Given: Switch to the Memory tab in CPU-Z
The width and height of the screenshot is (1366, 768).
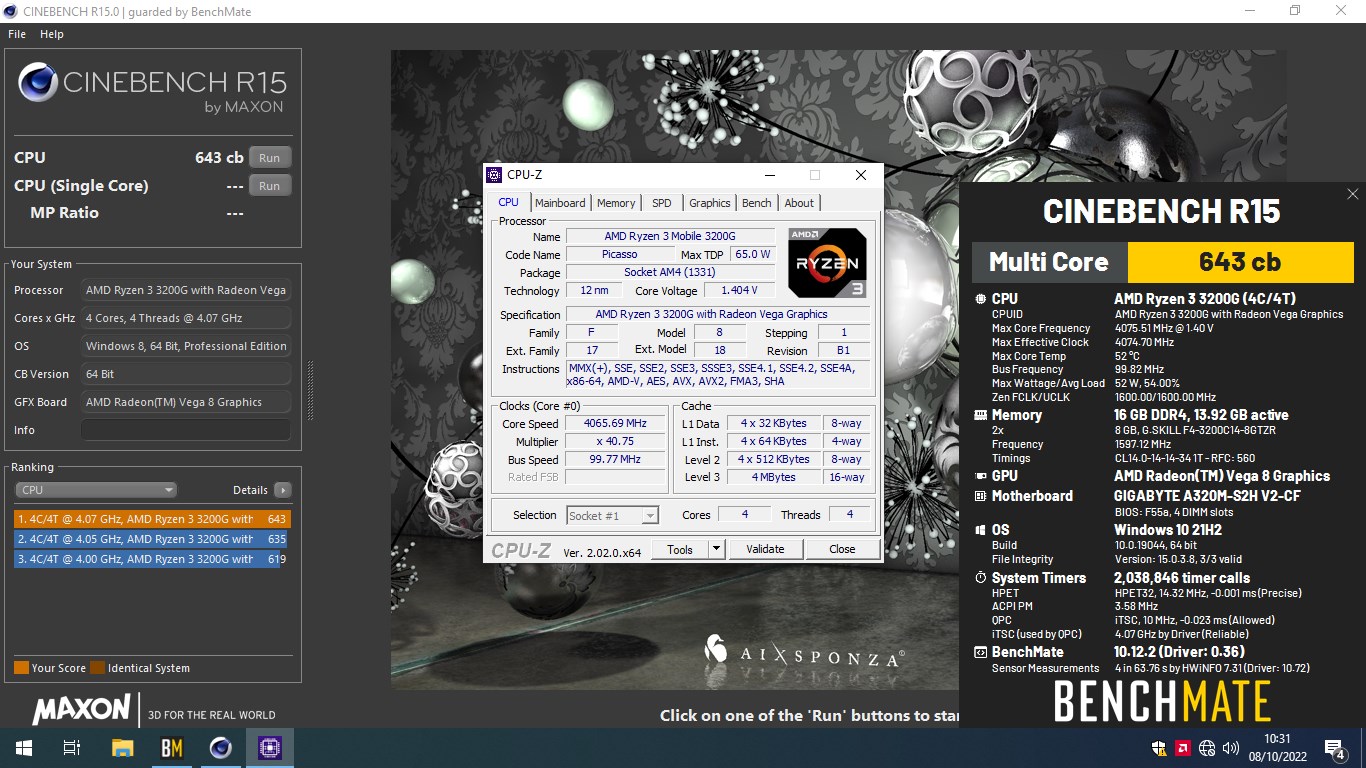Looking at the screenshot, I should [616, 203].
